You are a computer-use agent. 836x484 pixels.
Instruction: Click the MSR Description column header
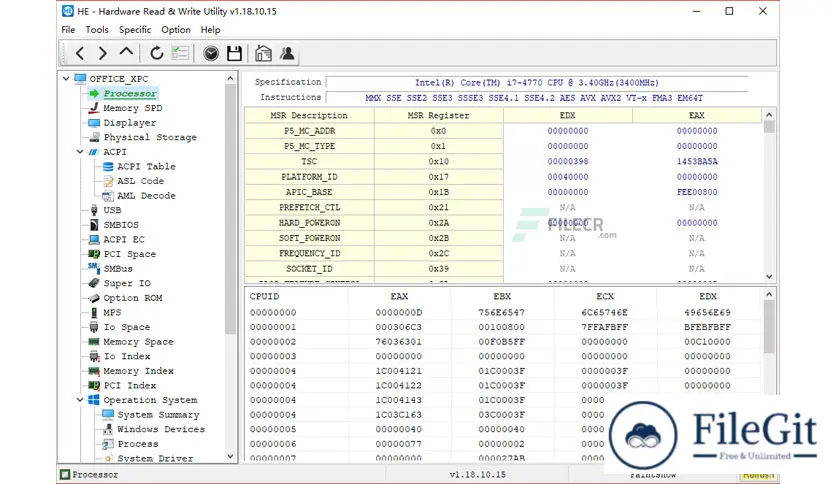pyautogui.click(x=309, y=115)
